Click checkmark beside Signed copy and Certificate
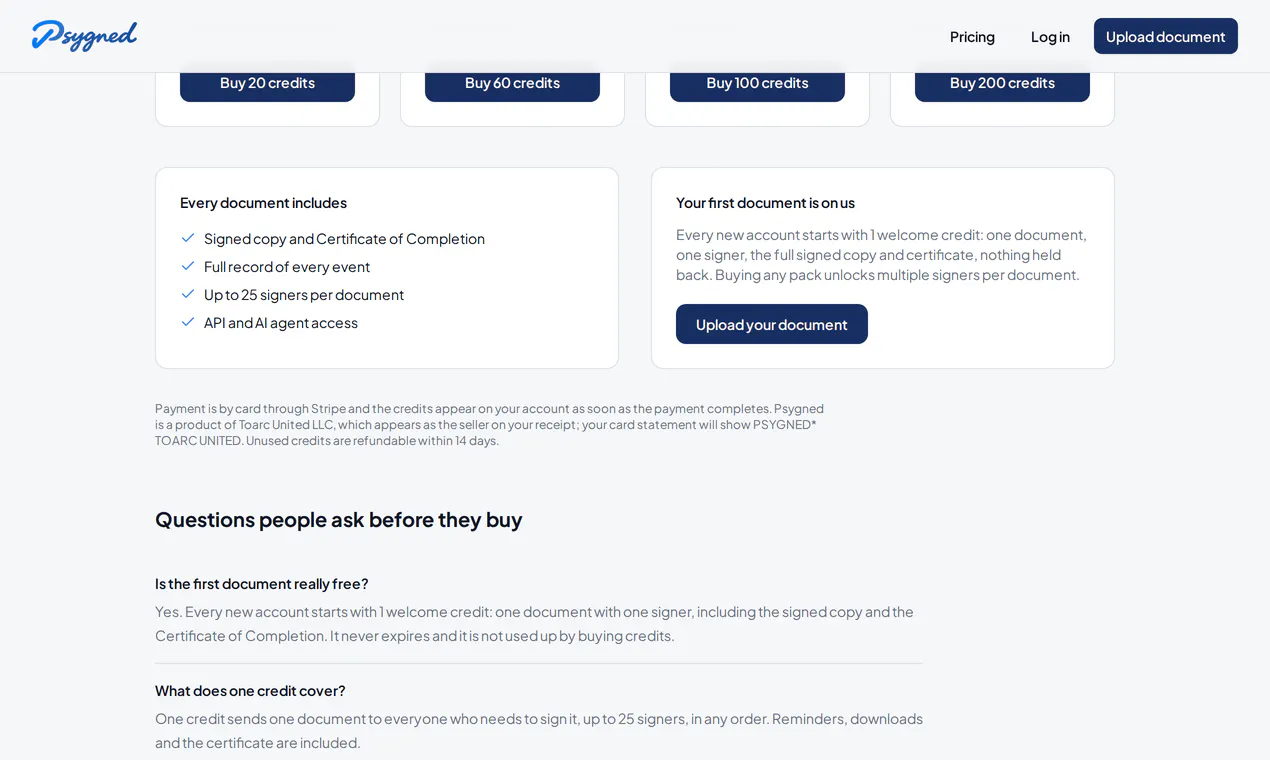Image resolution: width=1270 pixels, height=760 pixels. (188, 238)
